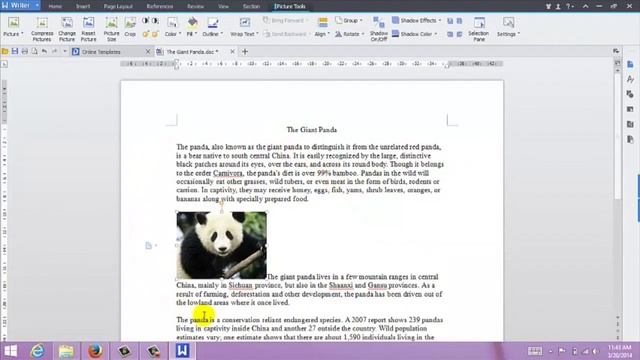Open the Rotate dropdown
The height and width of the screenshot is (360, 640).
pos(349,34)
